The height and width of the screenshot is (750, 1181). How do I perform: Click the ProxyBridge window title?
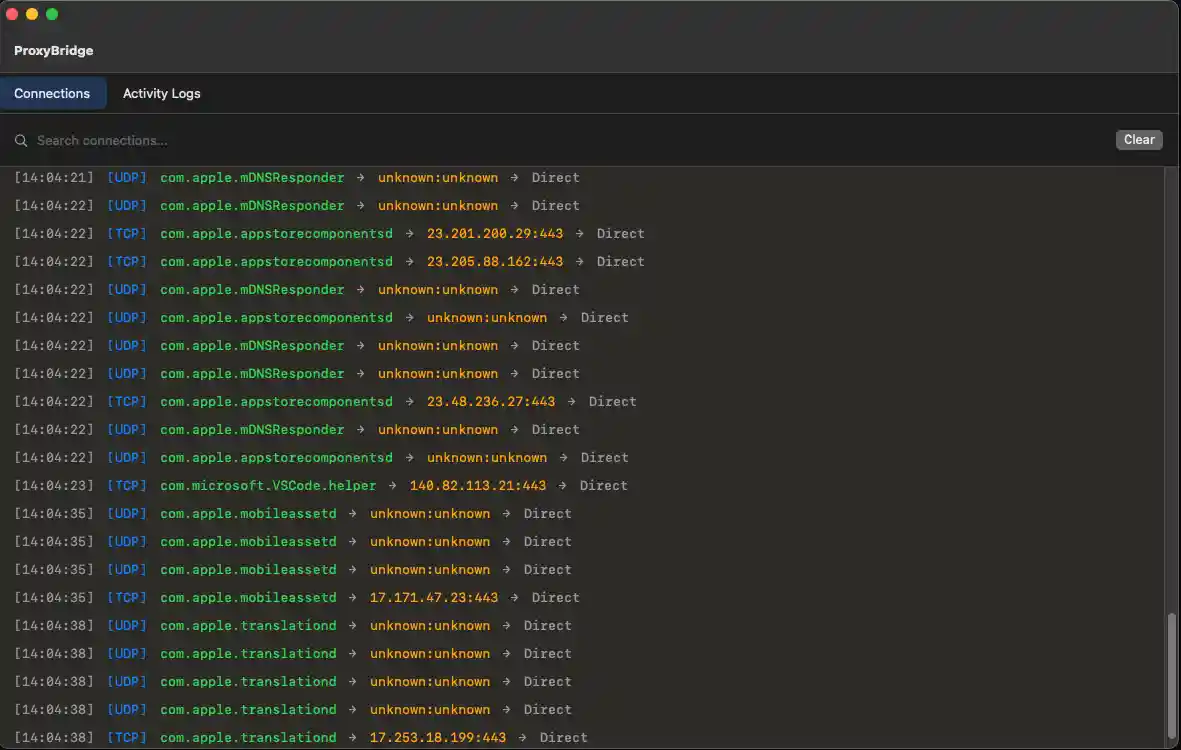(53, 50)
